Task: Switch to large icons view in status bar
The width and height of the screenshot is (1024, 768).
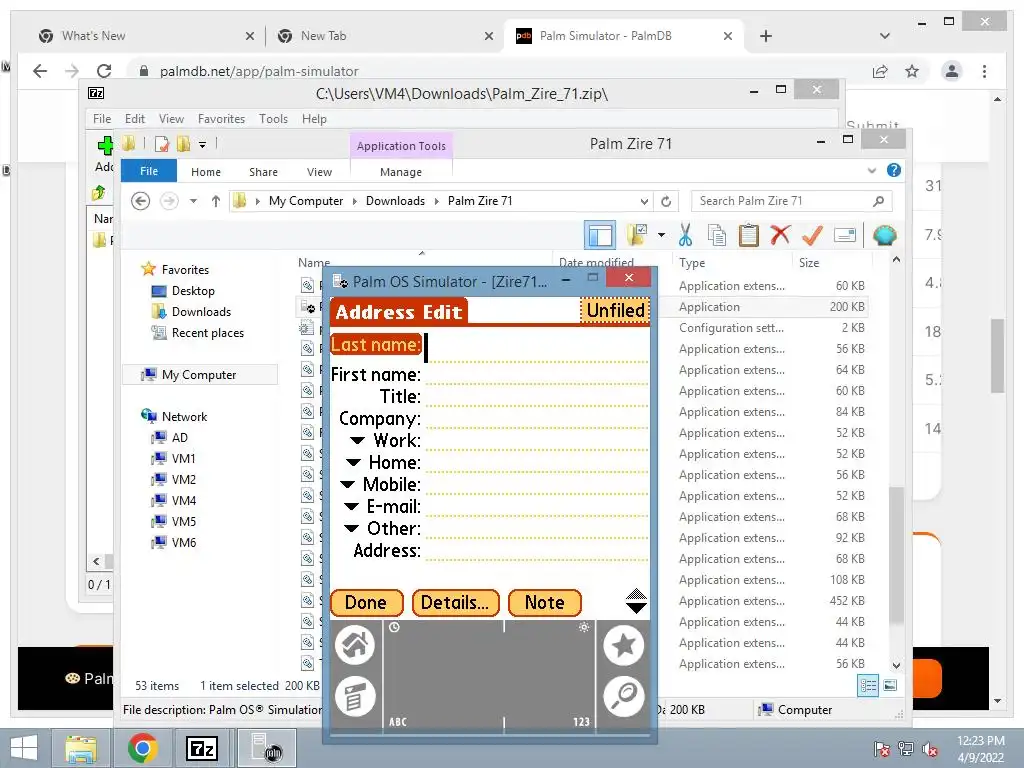Action: click(x=890, y=685)
